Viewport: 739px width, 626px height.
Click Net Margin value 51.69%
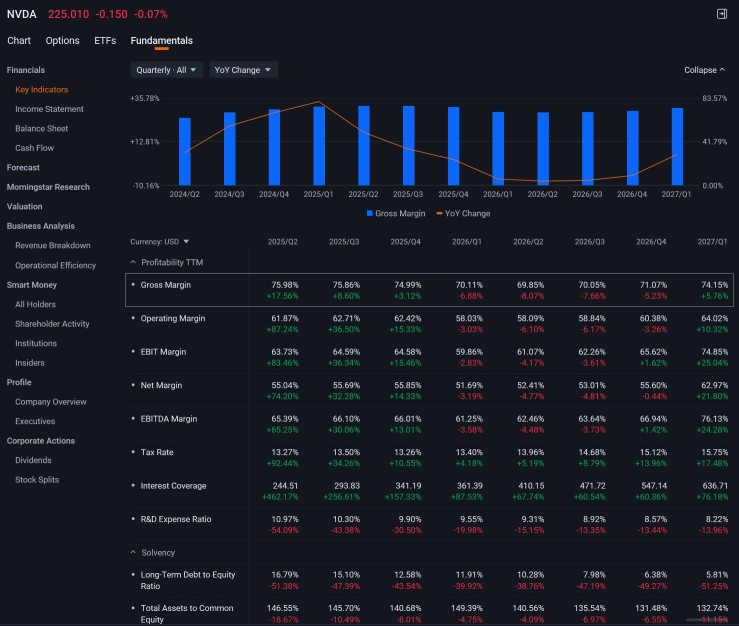tap(469, 385)
